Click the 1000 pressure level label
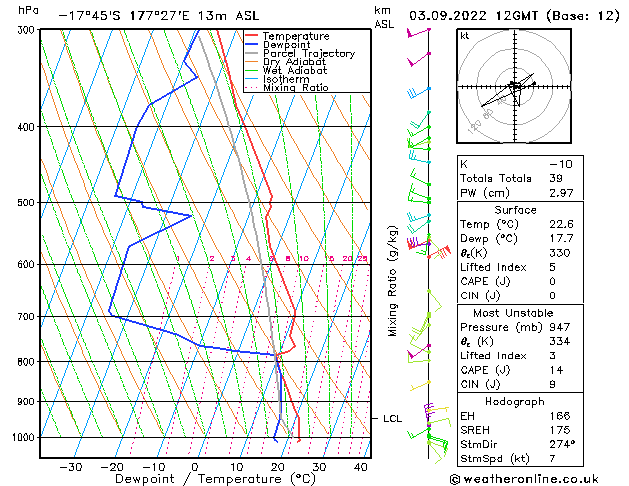Viewport: 629px width, 486px height. pos(26,437)
